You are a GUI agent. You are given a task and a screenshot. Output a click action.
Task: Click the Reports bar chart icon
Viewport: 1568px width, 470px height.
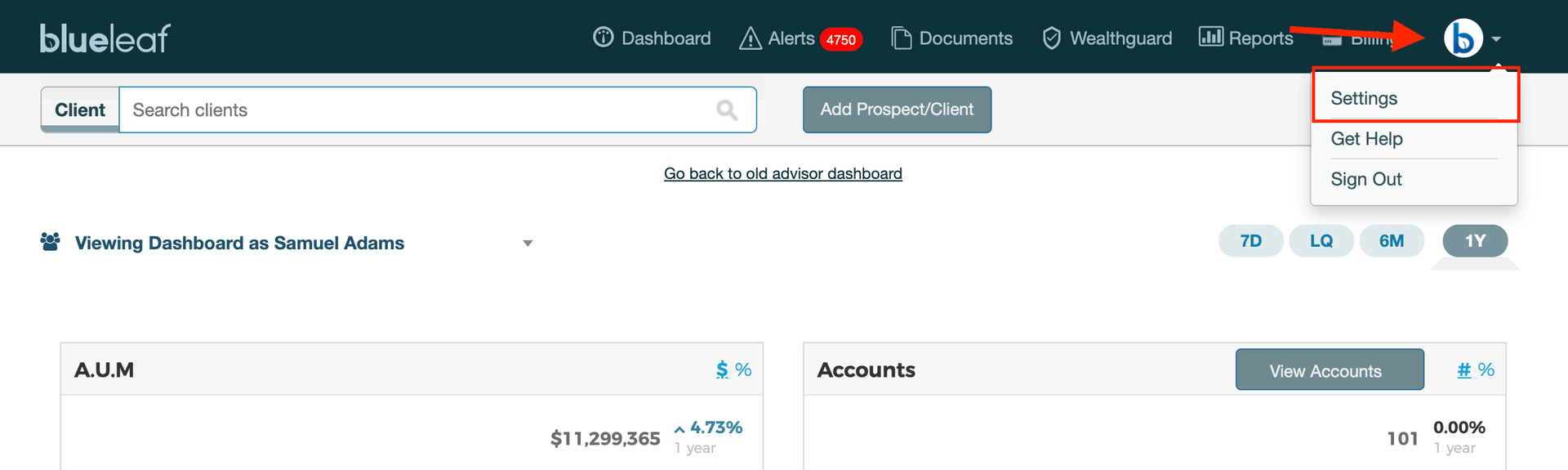click(1210, 37)
